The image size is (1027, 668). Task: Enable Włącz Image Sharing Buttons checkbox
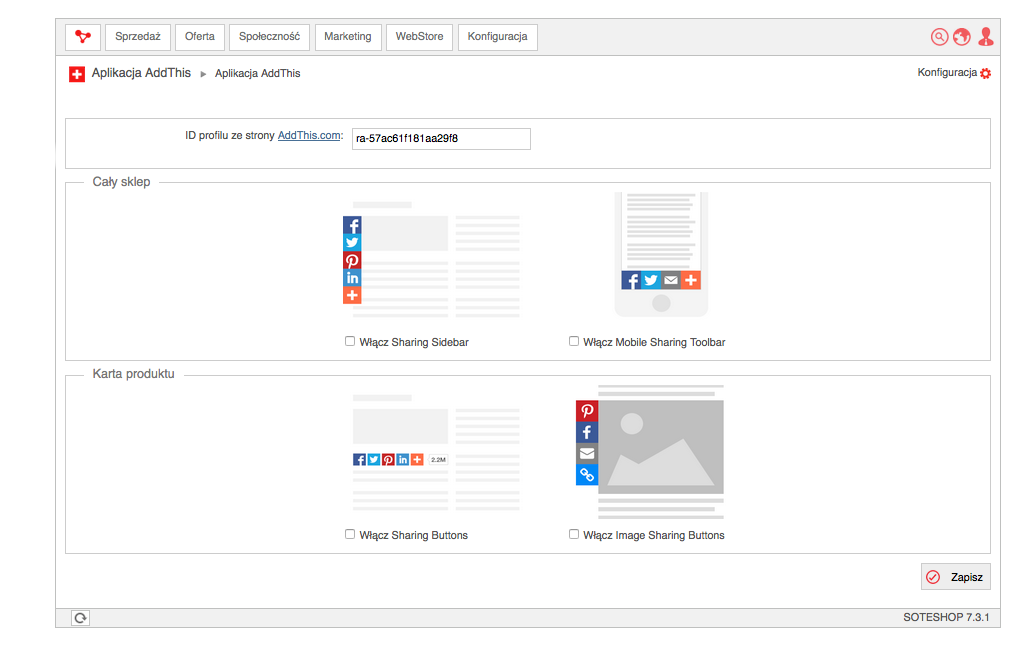tap(574, 534)
